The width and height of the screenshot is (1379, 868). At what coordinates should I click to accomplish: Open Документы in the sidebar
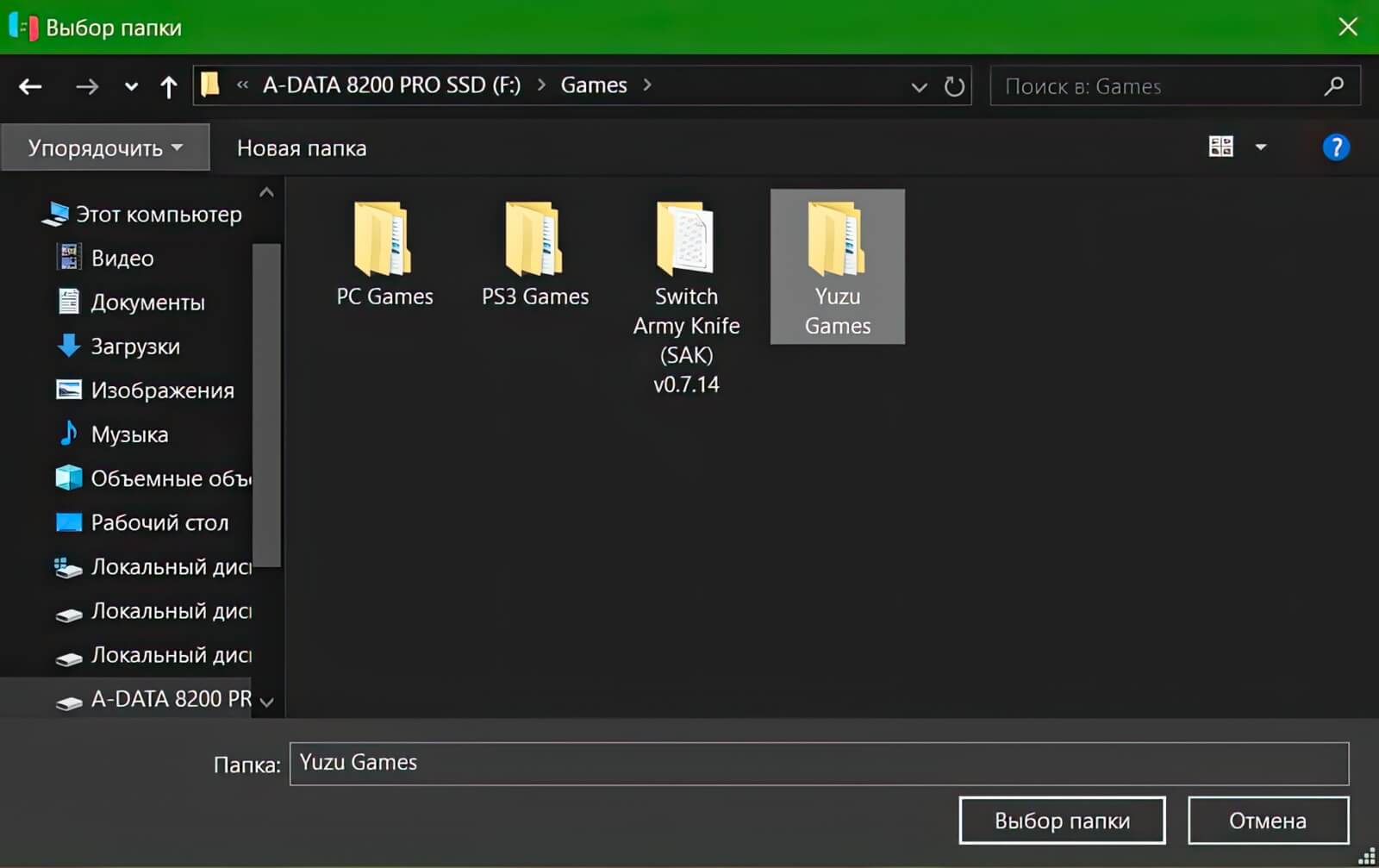click(x=148, y=303)
